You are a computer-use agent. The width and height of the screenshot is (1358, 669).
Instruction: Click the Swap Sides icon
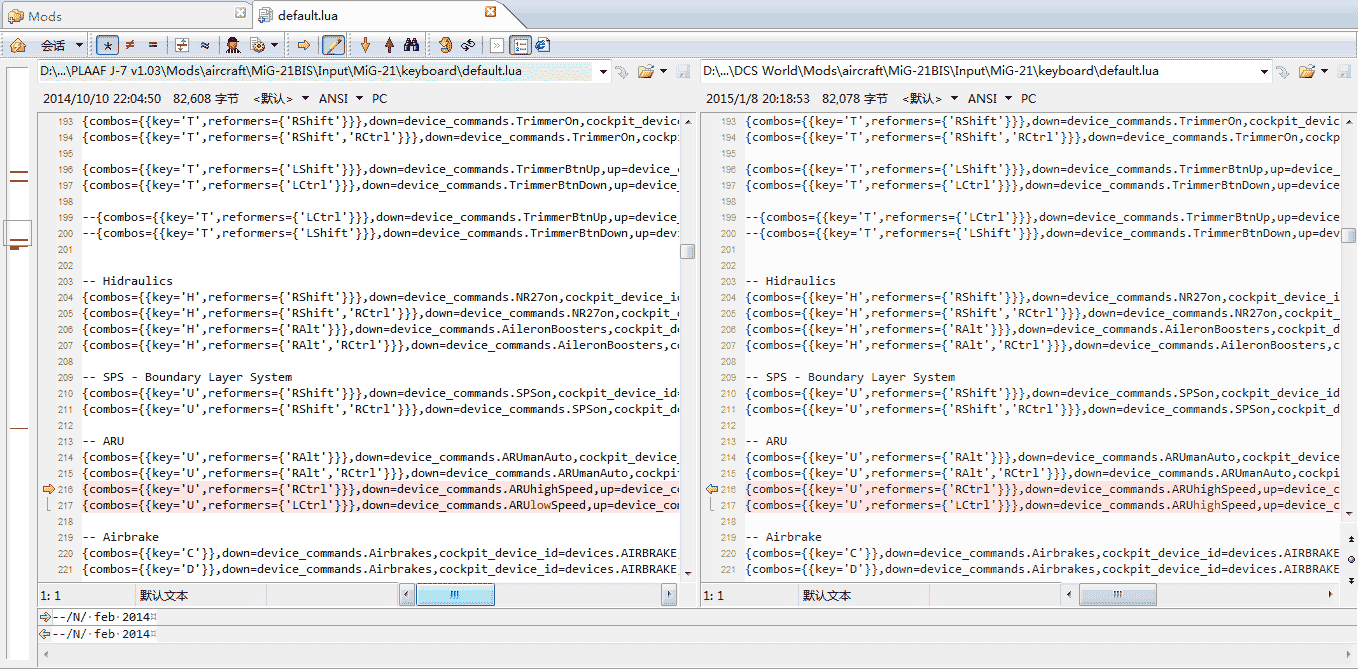click(x=445, y=45)
